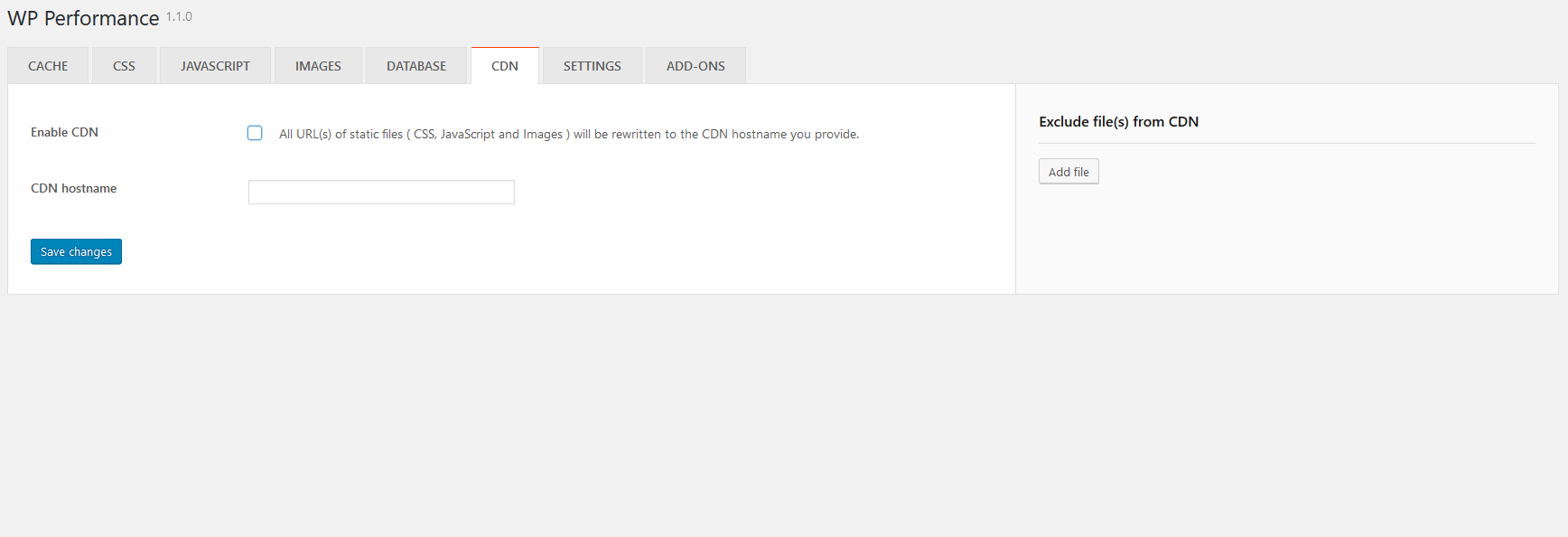The image size is (1568, 537).
Task: Open the DATABASE tab
Action: tap(416, 66)
